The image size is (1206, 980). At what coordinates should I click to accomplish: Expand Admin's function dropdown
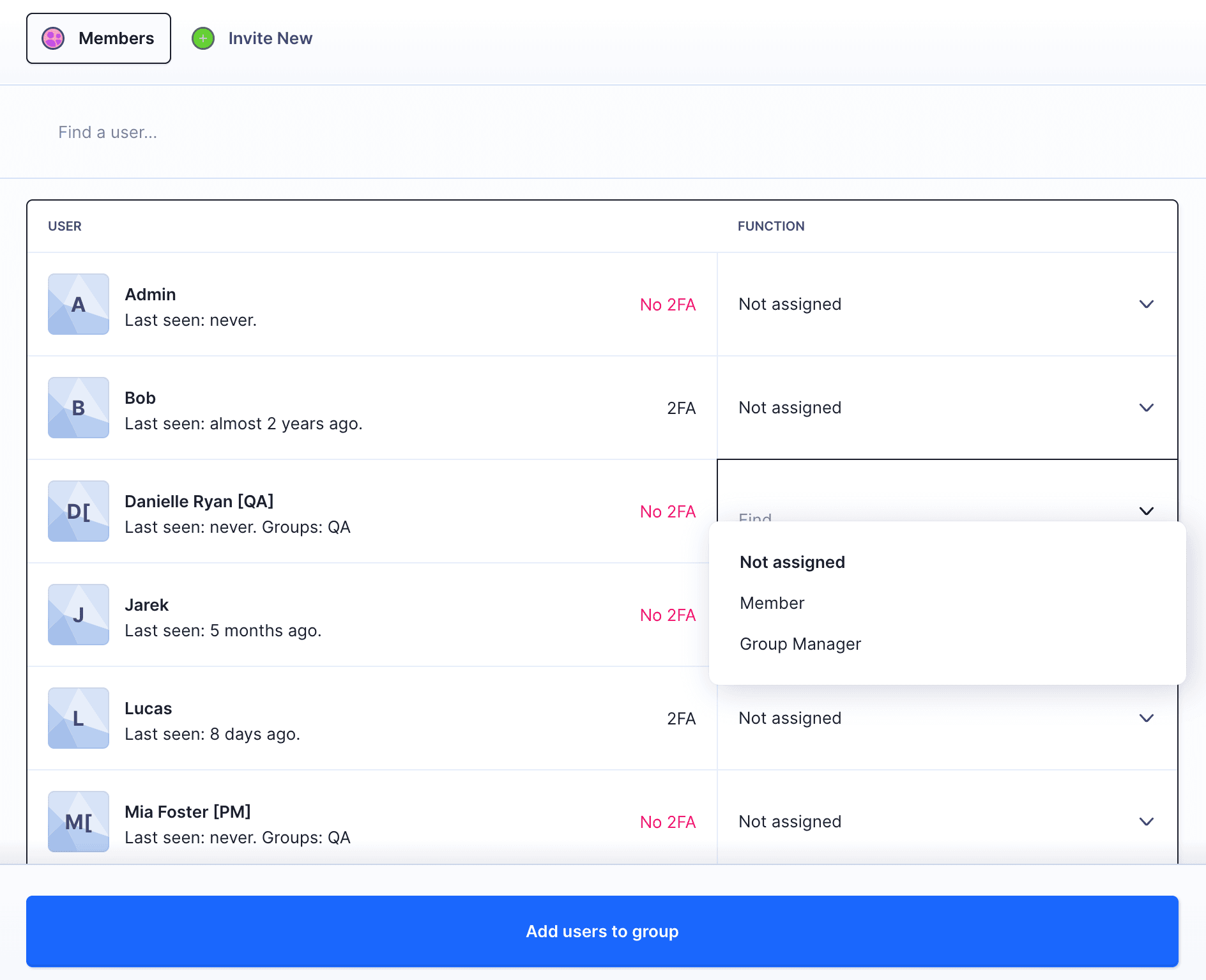1146,304
